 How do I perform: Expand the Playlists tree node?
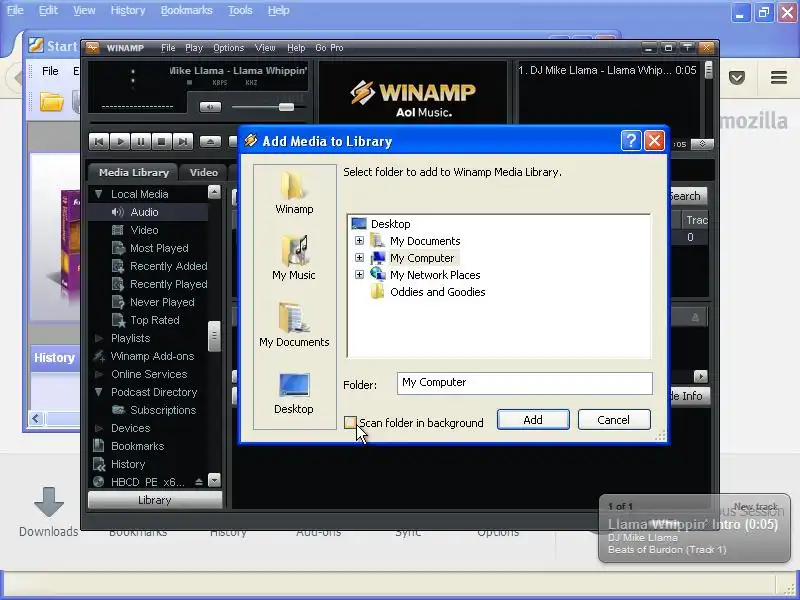pyautogui.click(x=99, y=338)
